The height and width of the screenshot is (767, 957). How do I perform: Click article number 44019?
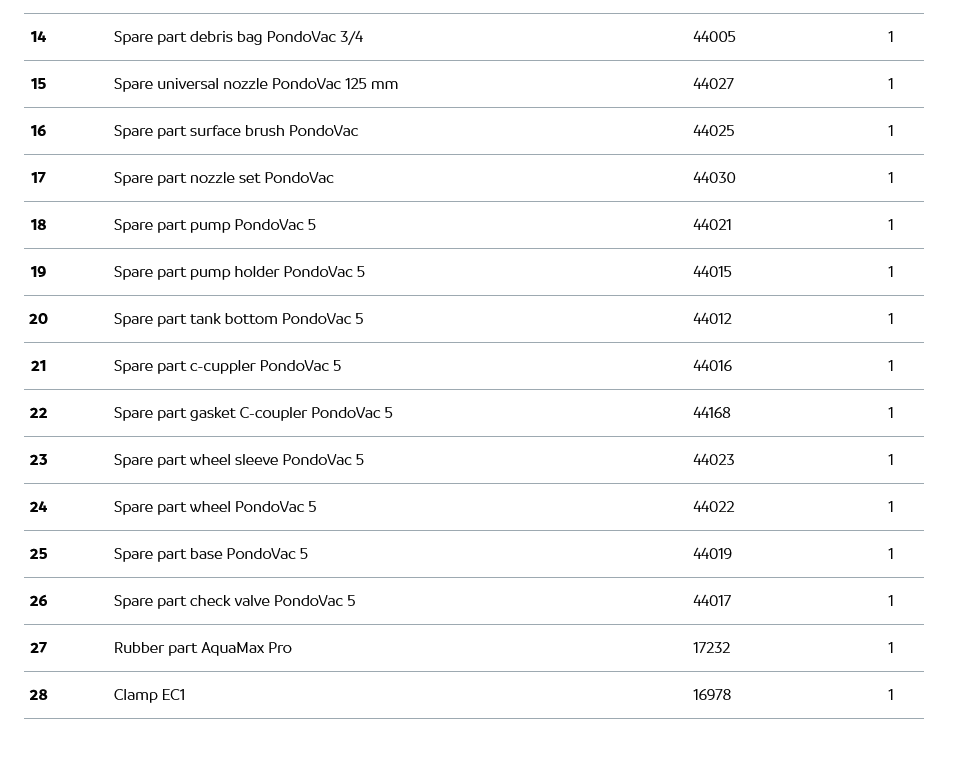click(x=712, y=554)
